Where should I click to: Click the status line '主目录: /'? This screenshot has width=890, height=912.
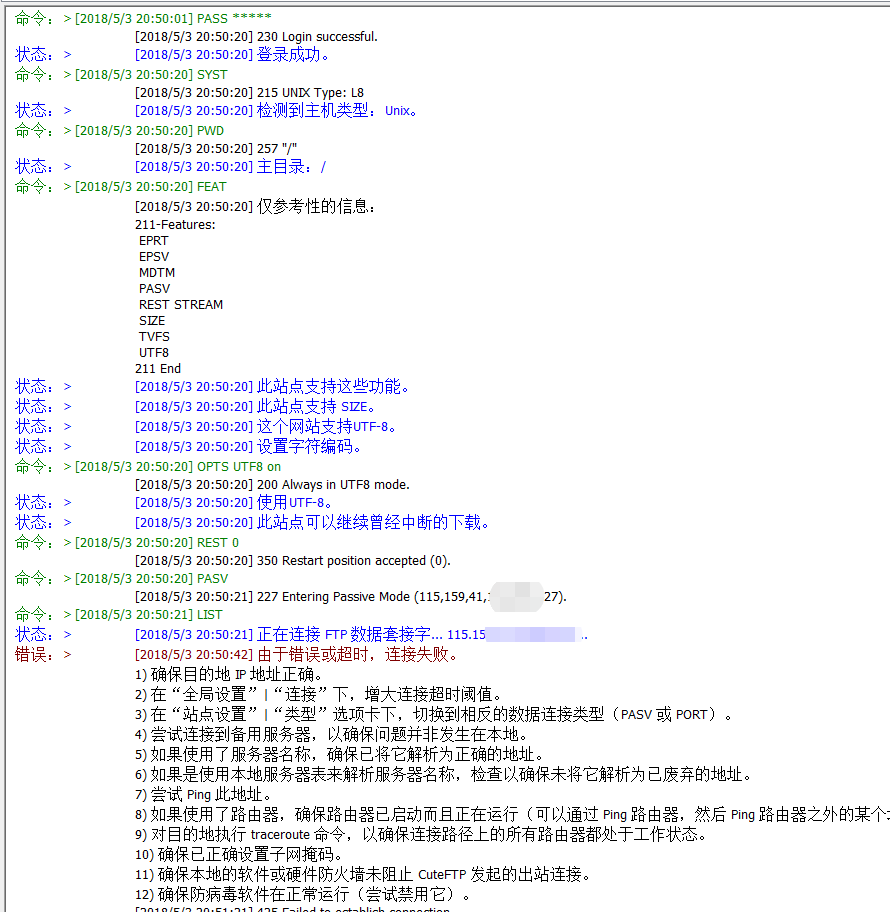(x=170, y=166)
